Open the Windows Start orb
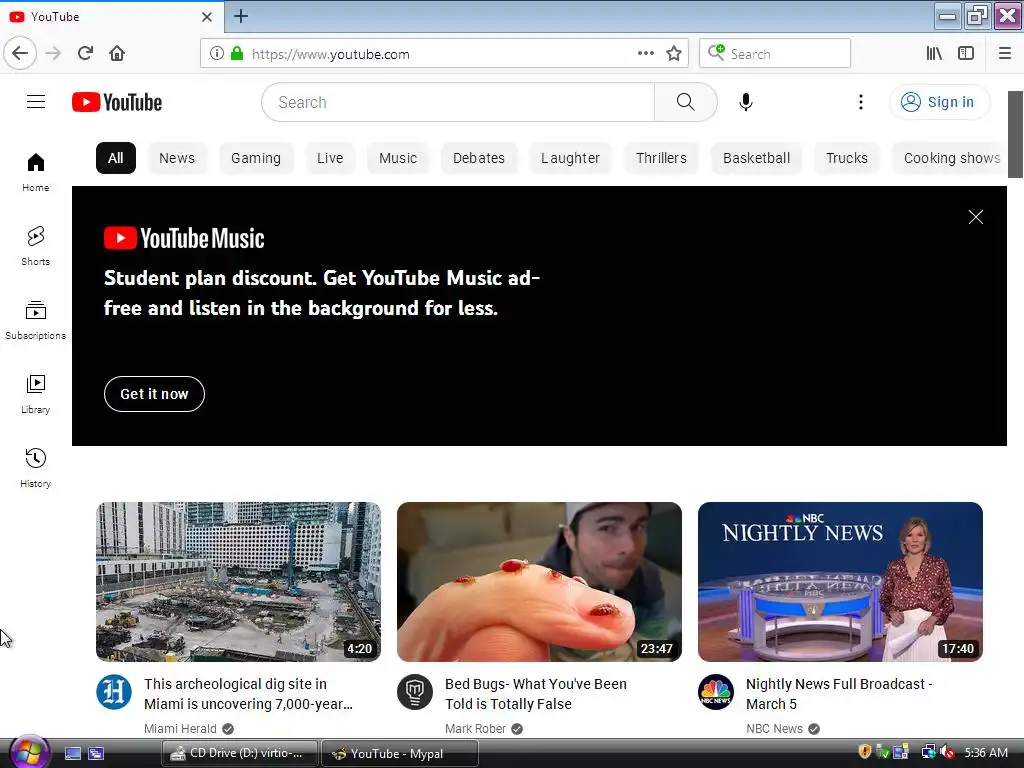This screenshot has width=1024, height=768. point(28,752)
